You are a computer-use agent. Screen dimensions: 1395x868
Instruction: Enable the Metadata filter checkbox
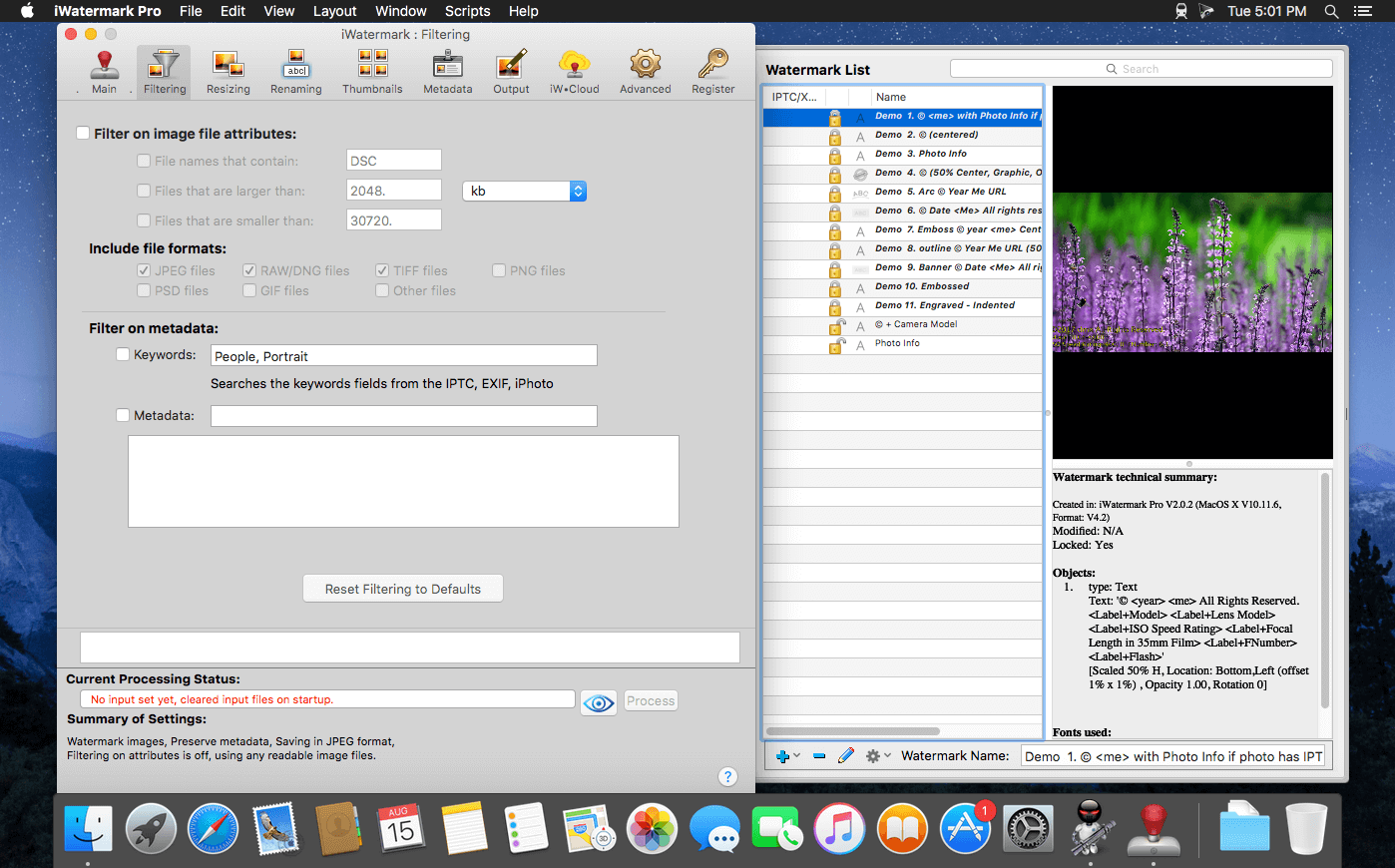click(x=123, y=415)
